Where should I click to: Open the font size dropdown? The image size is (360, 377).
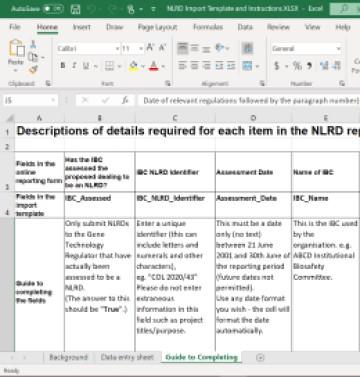coord(141,49)
